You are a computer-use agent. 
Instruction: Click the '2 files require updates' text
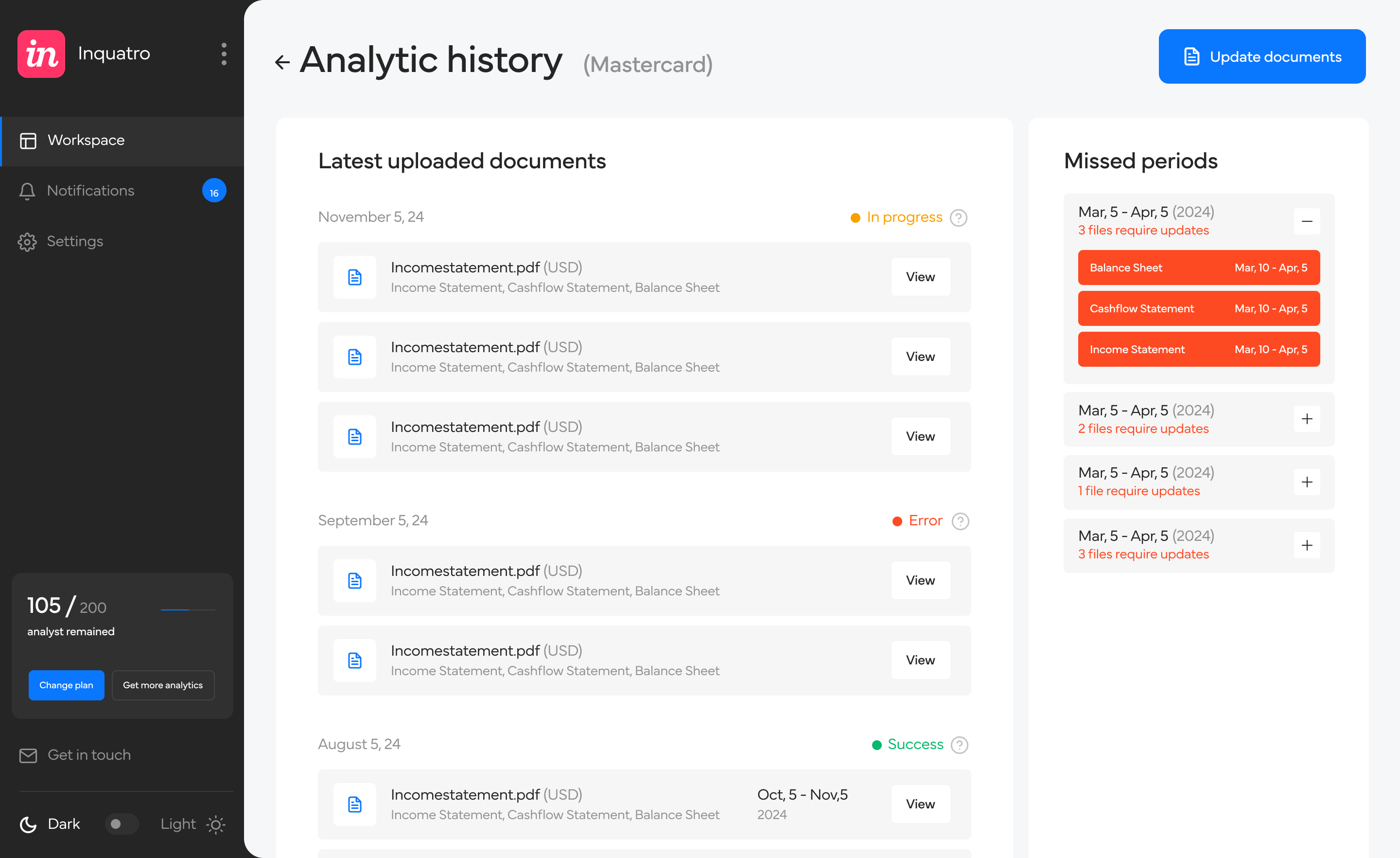coord(1144,429)
